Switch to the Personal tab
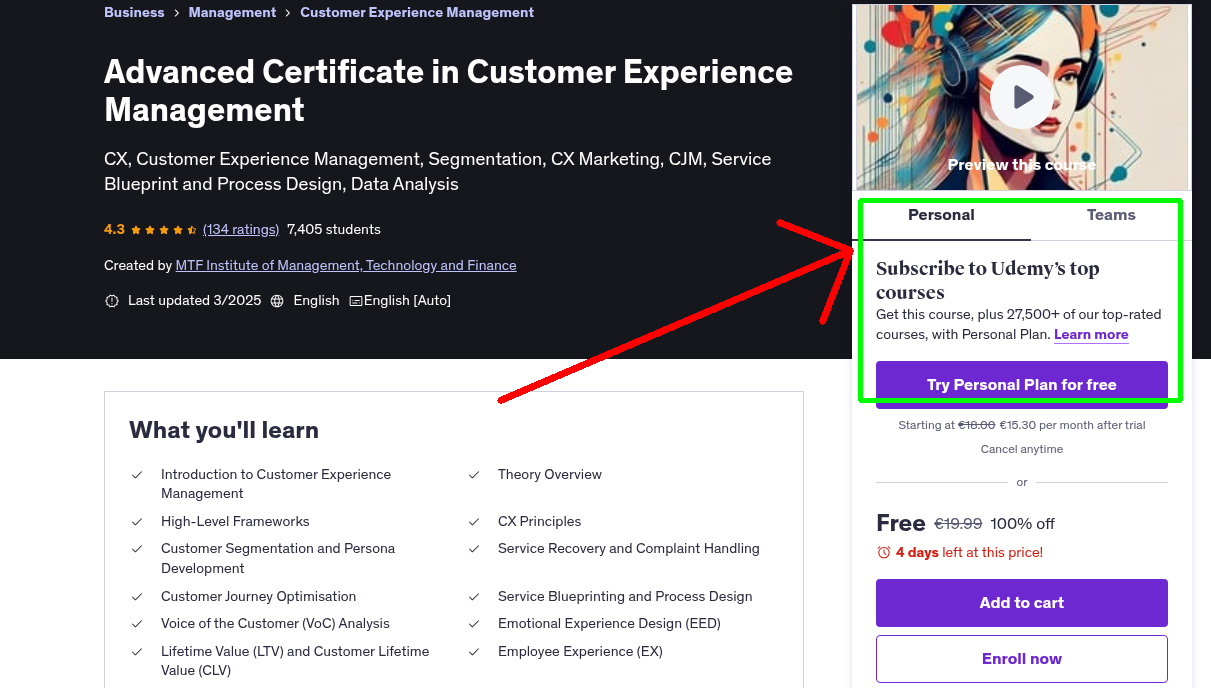1211x688 pixels. pyautogui.click(x=941, y=215)
